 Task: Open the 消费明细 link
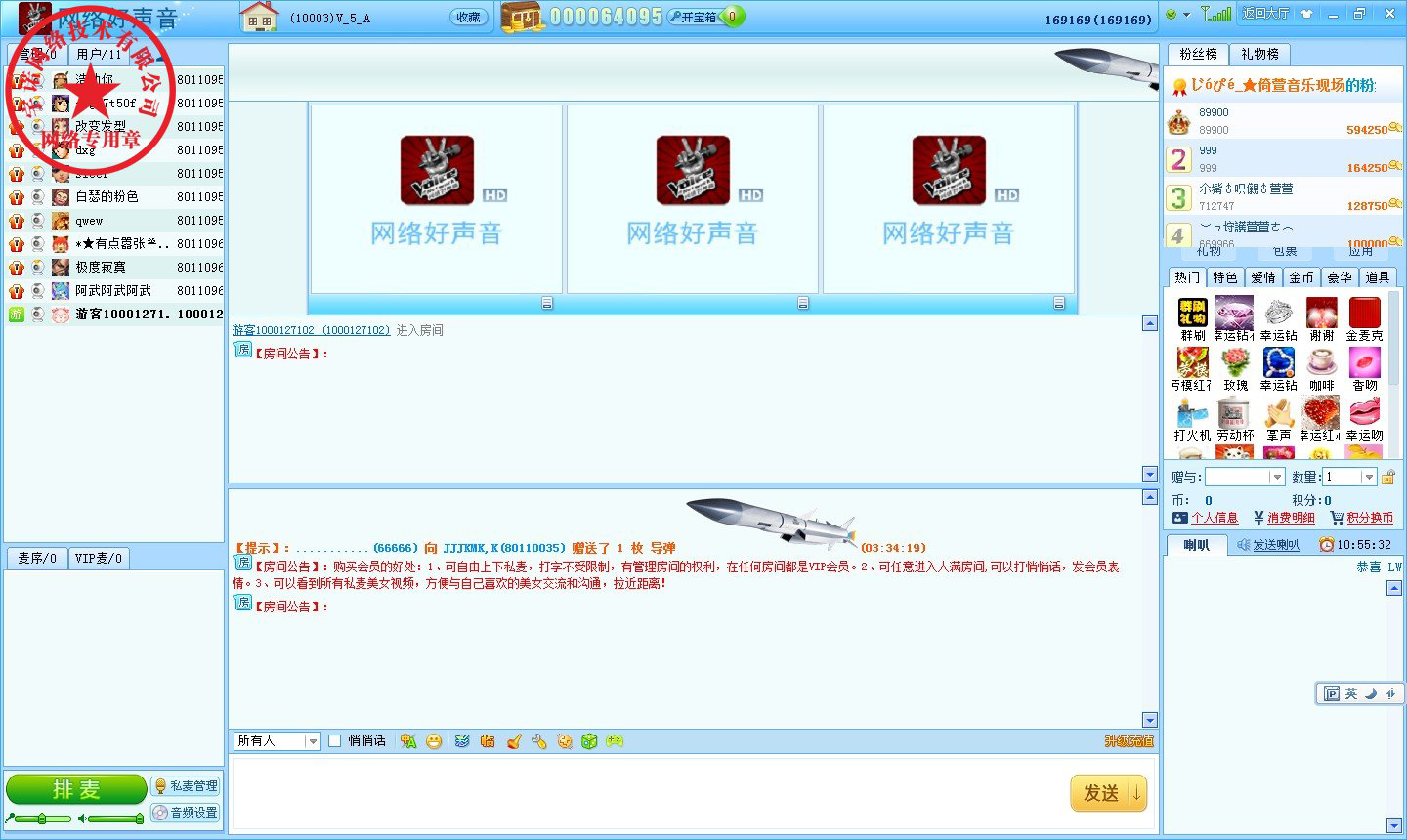point(1291,518)
